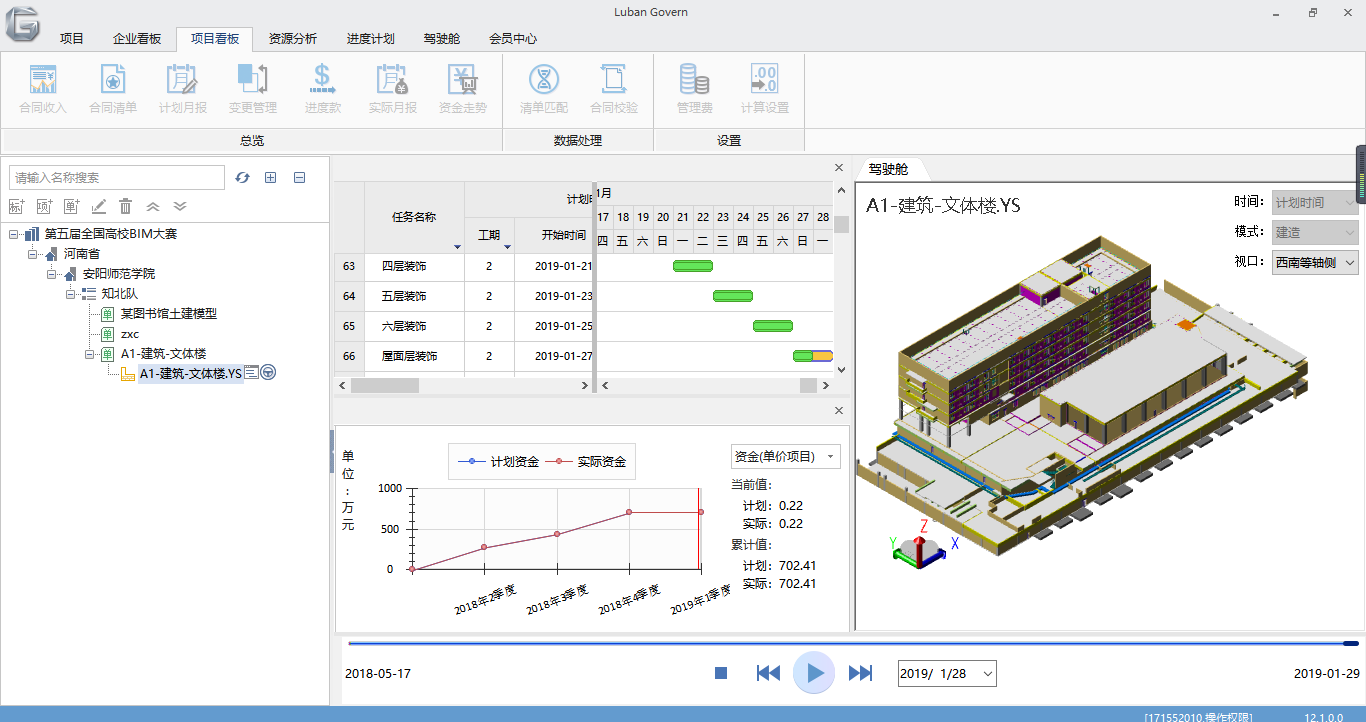Screen dimensions: 1366x722
Task: Play the construction simulation
Action: click(x=814, y=673)
